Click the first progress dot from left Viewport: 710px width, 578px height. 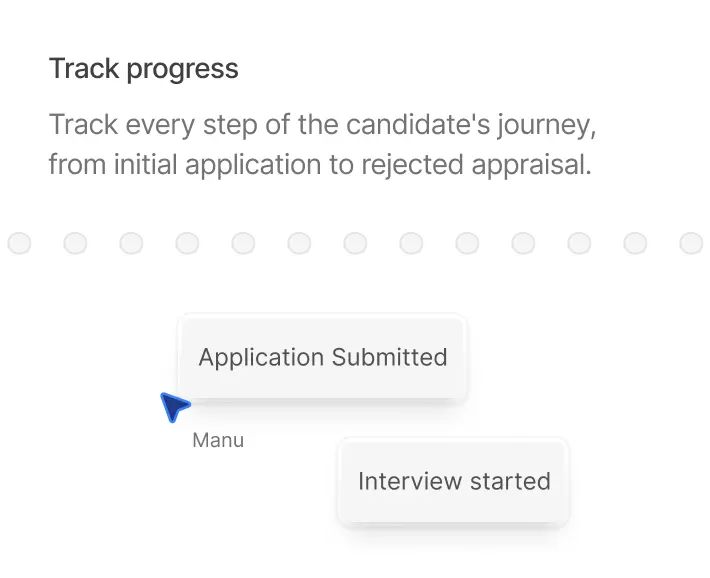[19, 243]
